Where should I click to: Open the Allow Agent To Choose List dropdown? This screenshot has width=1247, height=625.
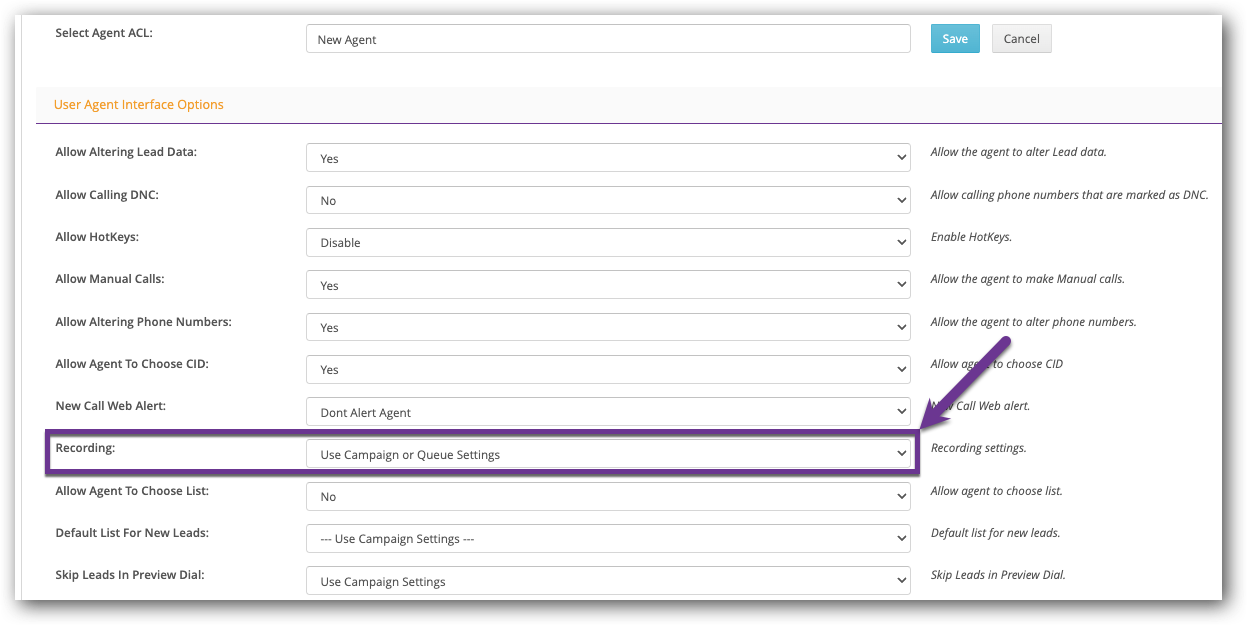[x=607, y=496]
